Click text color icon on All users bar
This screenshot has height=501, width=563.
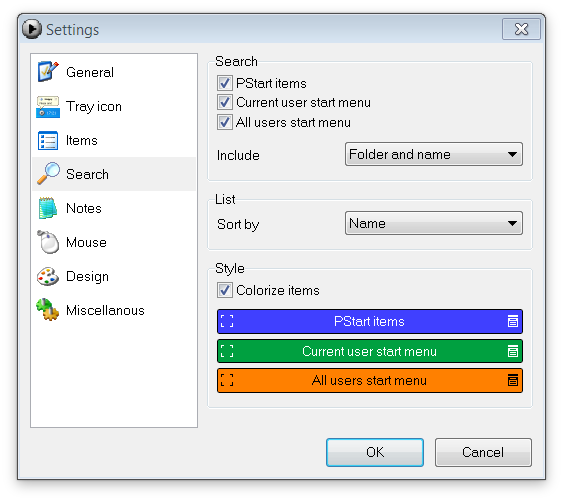point(513,380)
